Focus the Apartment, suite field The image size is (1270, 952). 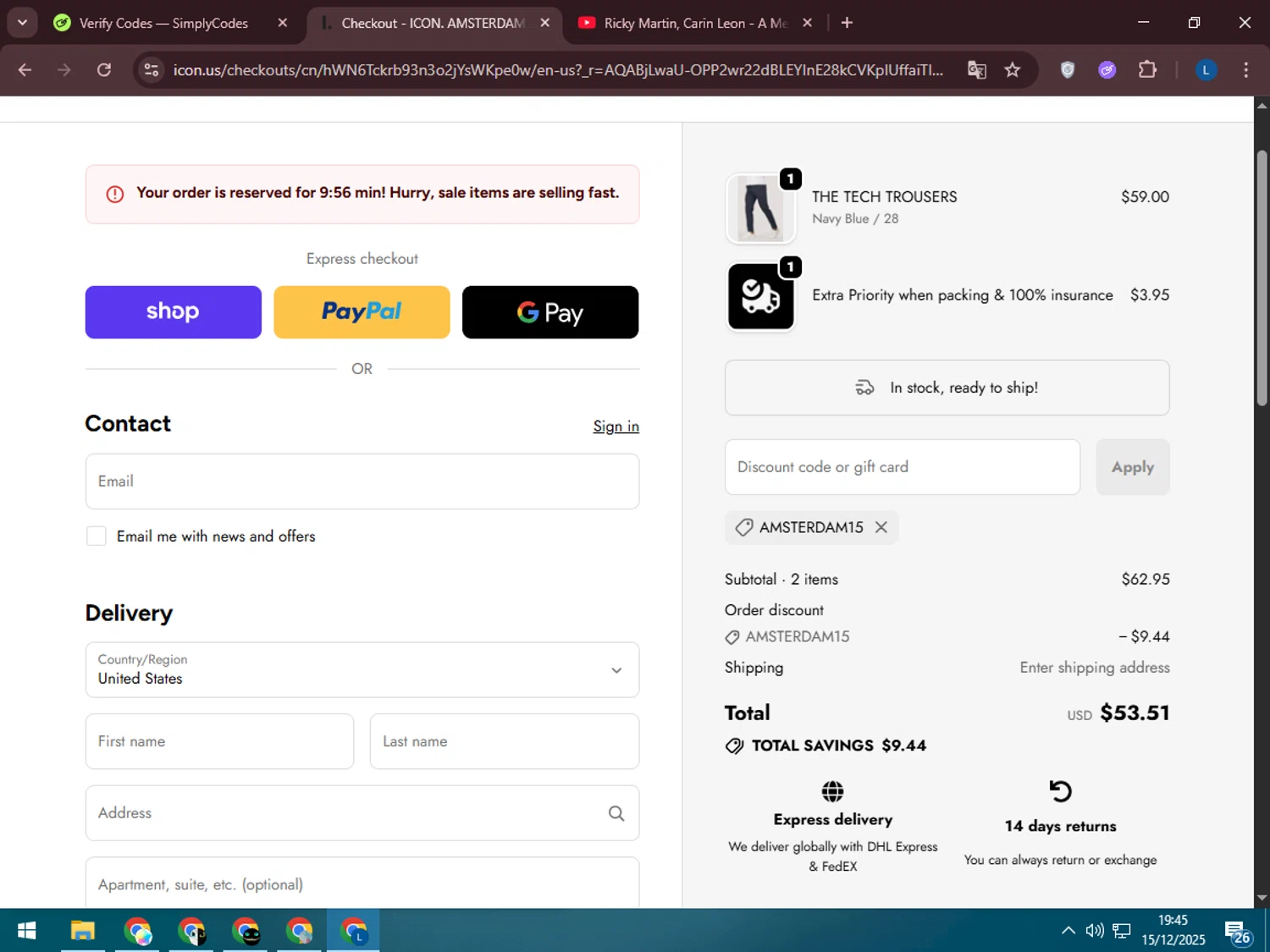click(362, 883)
